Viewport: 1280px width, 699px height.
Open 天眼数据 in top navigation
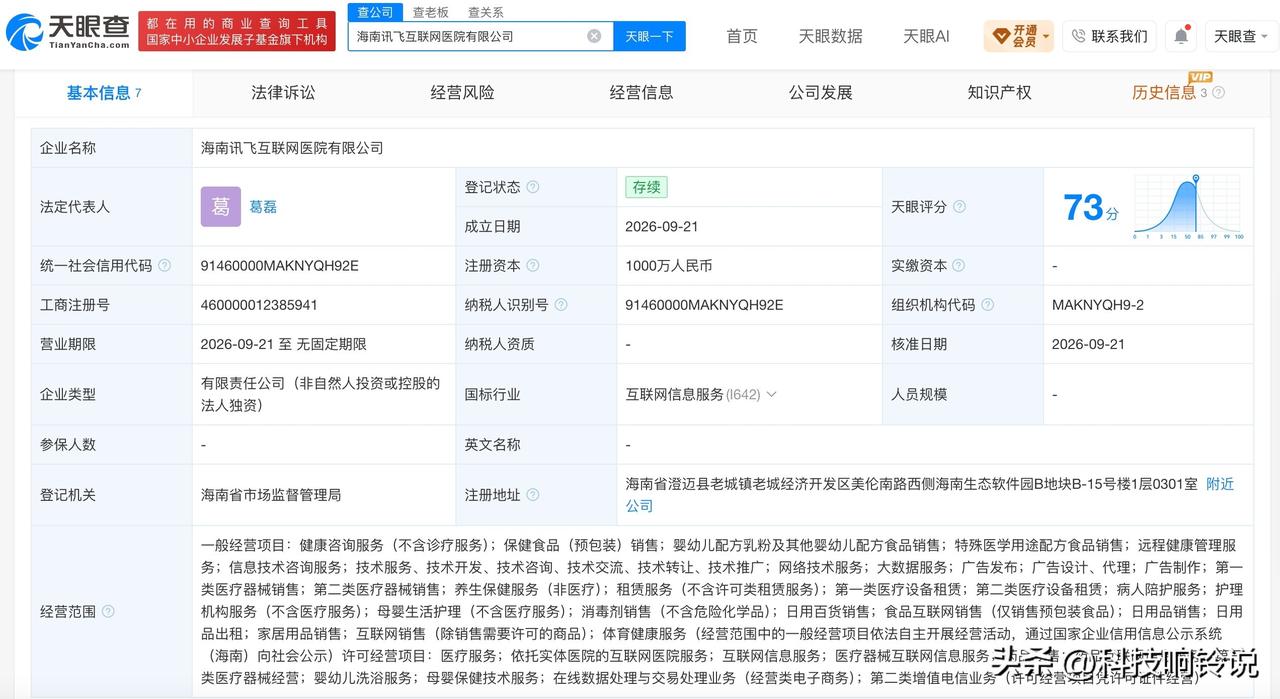830,36
